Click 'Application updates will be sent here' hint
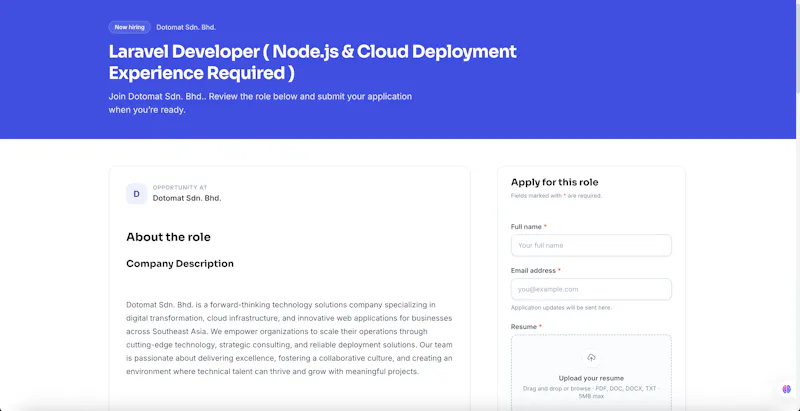 561,307
